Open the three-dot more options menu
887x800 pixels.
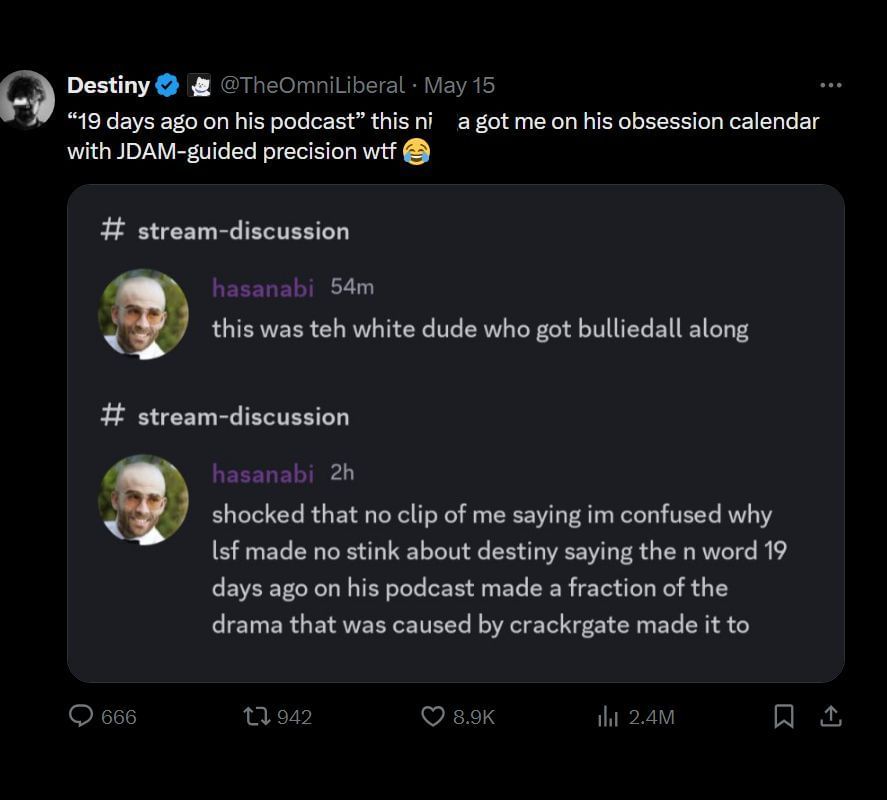pyautogui.click(x=830, y=85)
